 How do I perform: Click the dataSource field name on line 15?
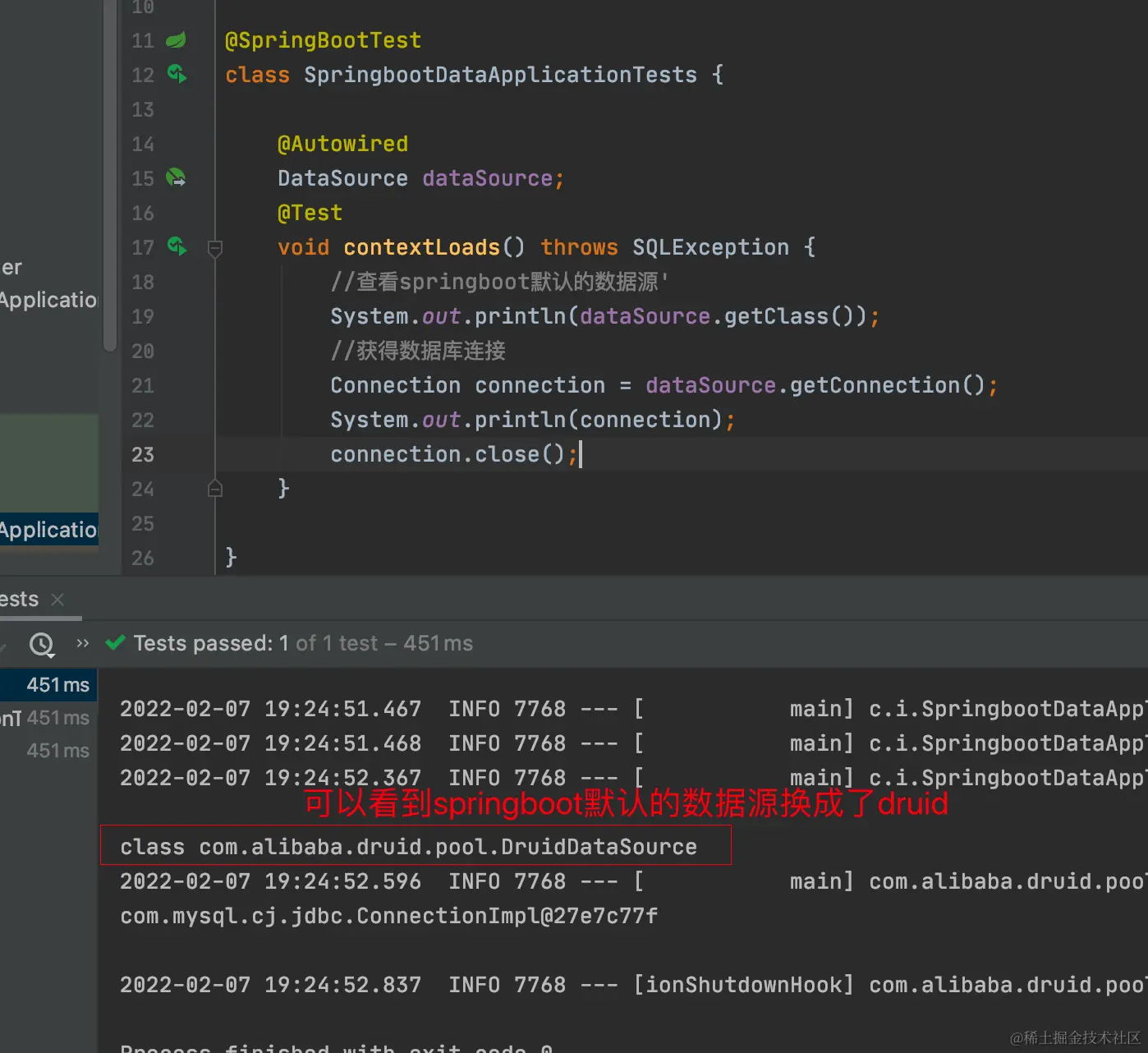click(x=487, y=178)
